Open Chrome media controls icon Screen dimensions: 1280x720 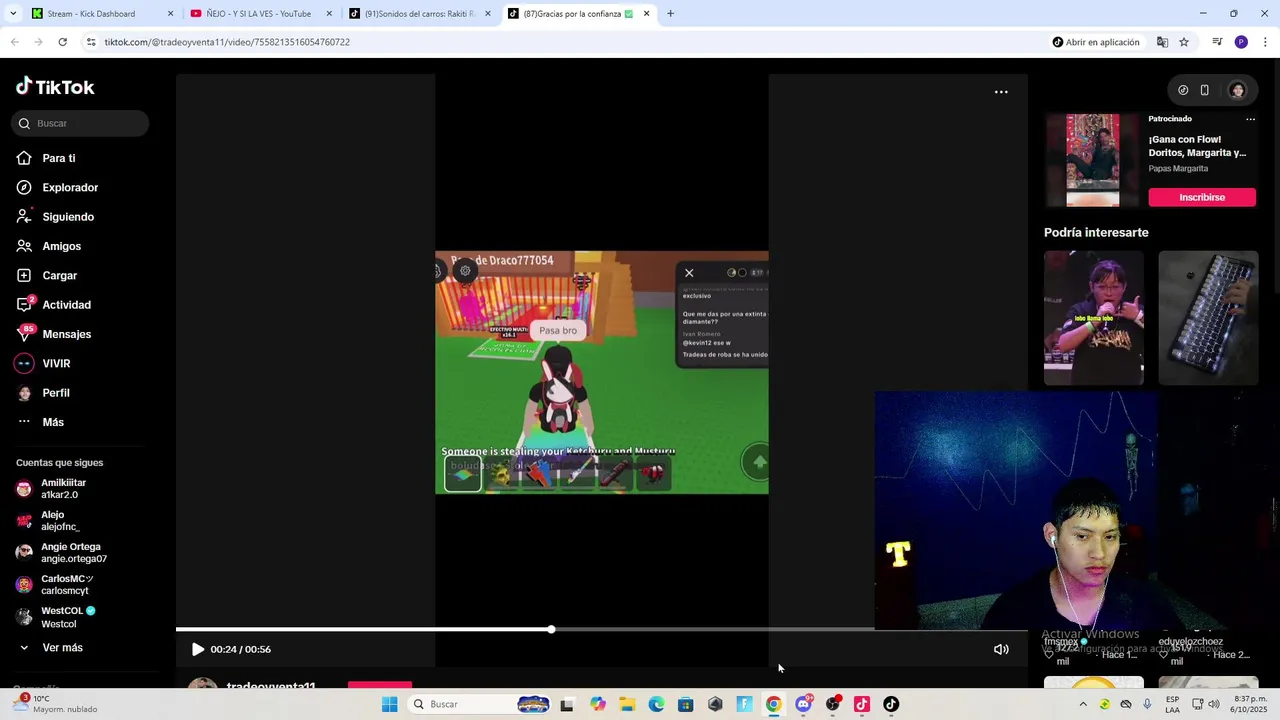(1217, 42)
